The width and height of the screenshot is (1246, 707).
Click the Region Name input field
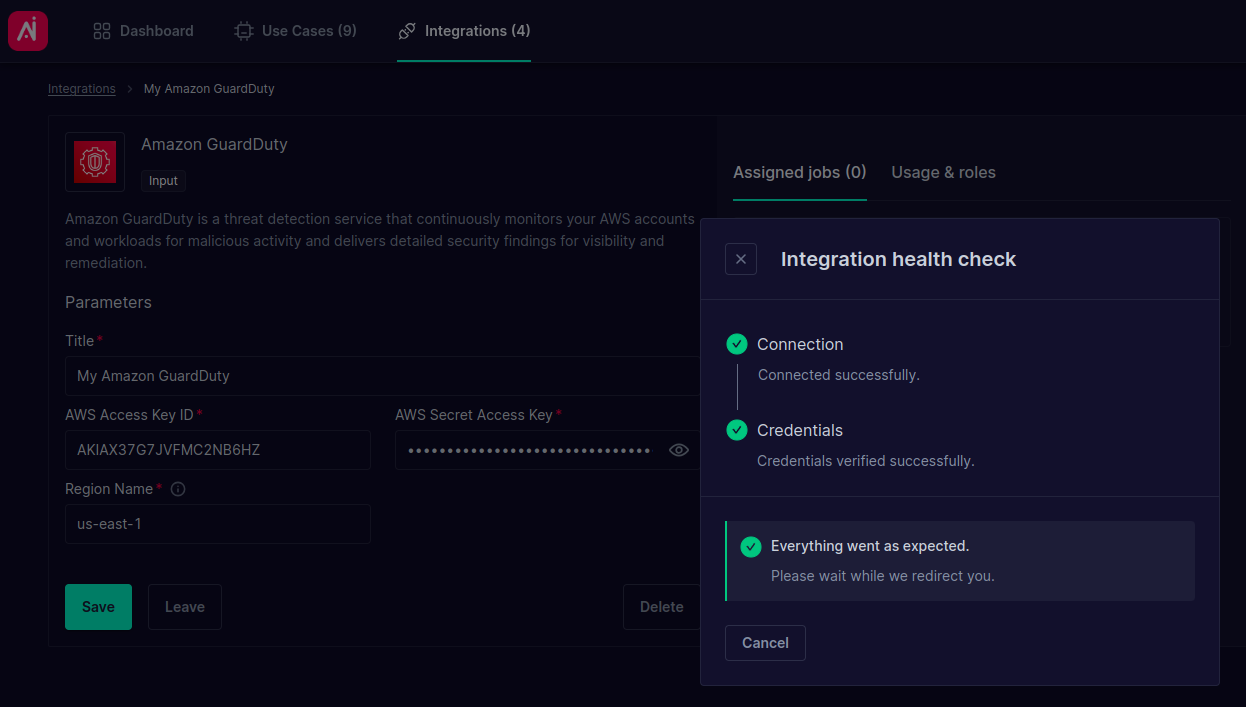click(x=218, y=524)
